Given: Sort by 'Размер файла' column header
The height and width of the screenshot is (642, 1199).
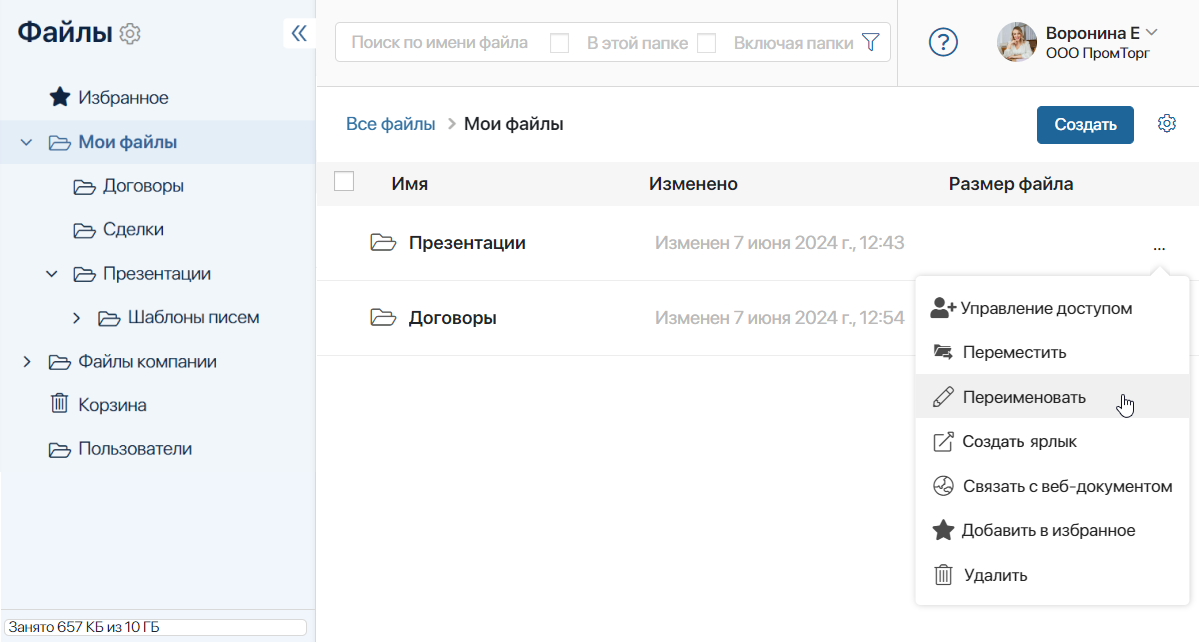Looking at the screenshot, I should (x=1011, y=183).
